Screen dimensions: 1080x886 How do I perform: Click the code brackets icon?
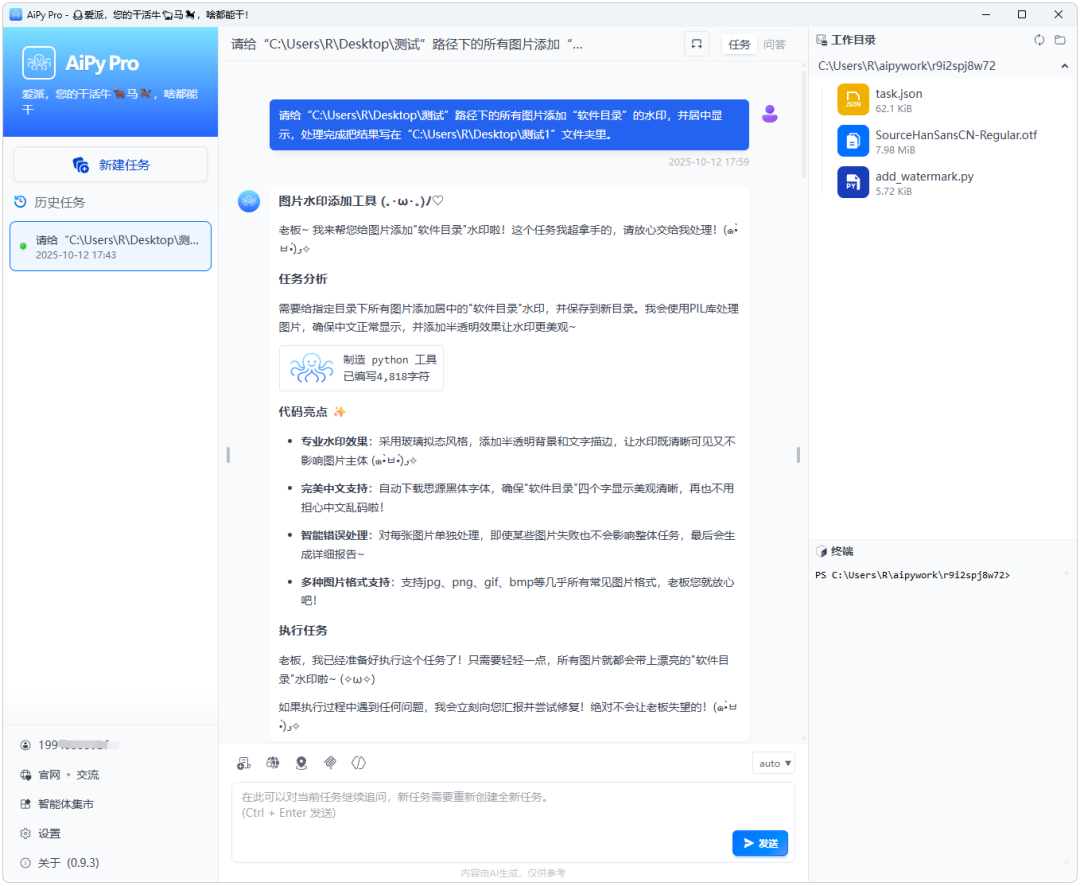[359, 762]
